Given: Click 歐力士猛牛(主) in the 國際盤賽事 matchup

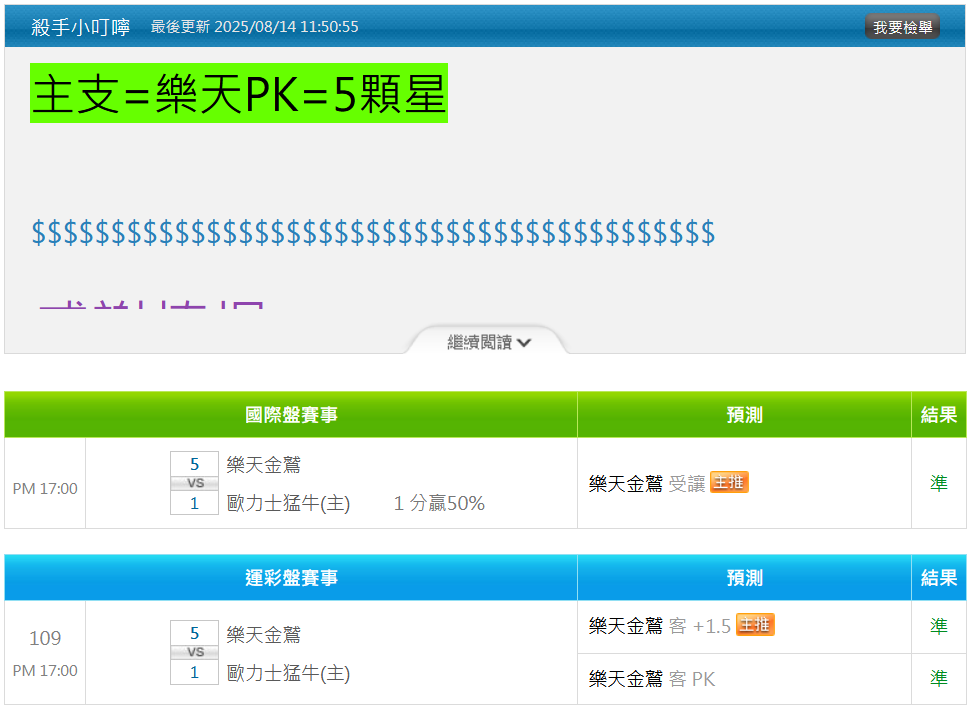Looking at the screenshot, I should click(x=288, y=503).
